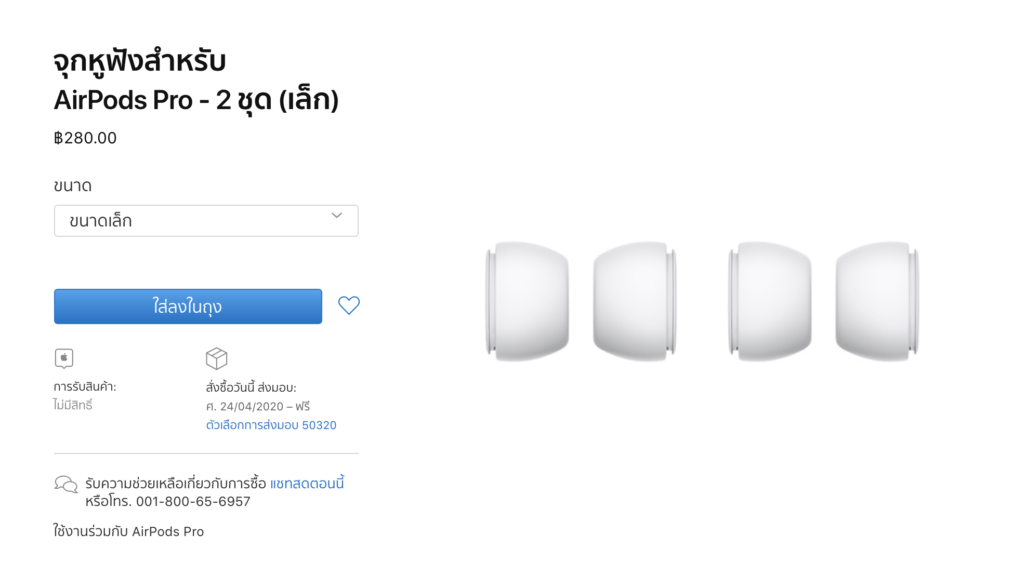
Task: Click the delivery date 24/04/2020 text
Action: click(x=251, y=406)
